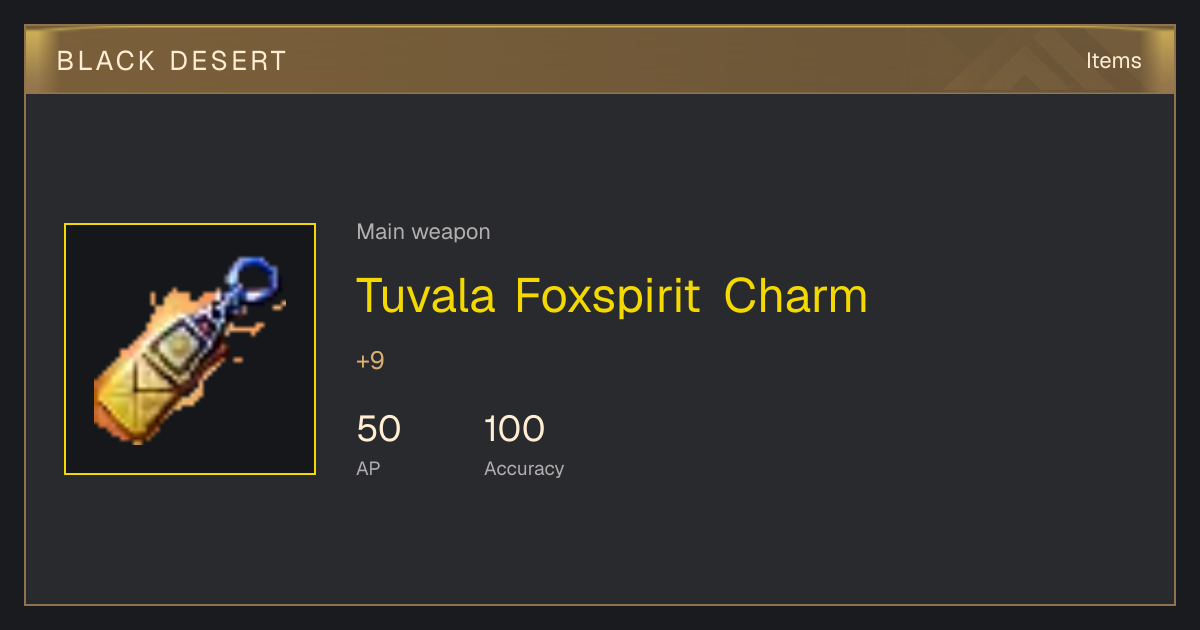Screen dimensions: 1200x630
Task: Click the word Foxspirit in the item name
Action: coord(608,296)
